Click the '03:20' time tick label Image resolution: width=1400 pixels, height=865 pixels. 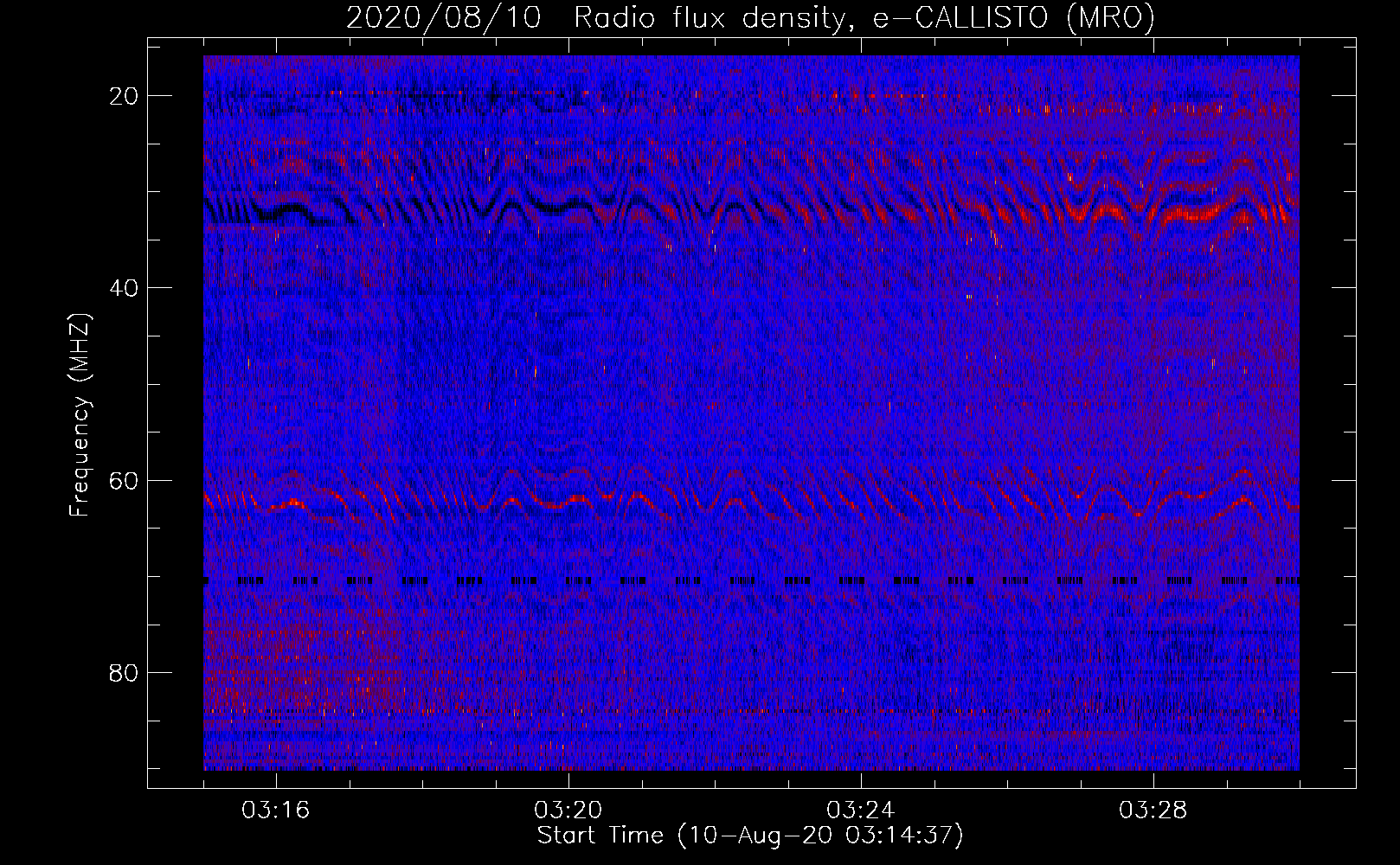(x=568, y=811)
